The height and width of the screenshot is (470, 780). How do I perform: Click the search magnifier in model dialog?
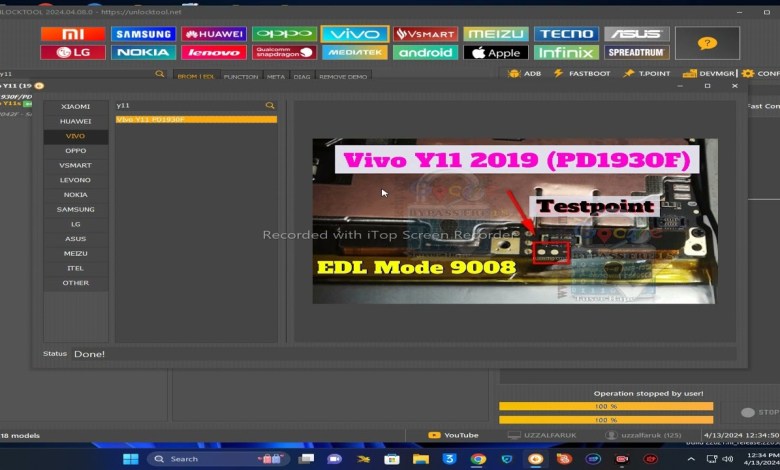[269, 105]
